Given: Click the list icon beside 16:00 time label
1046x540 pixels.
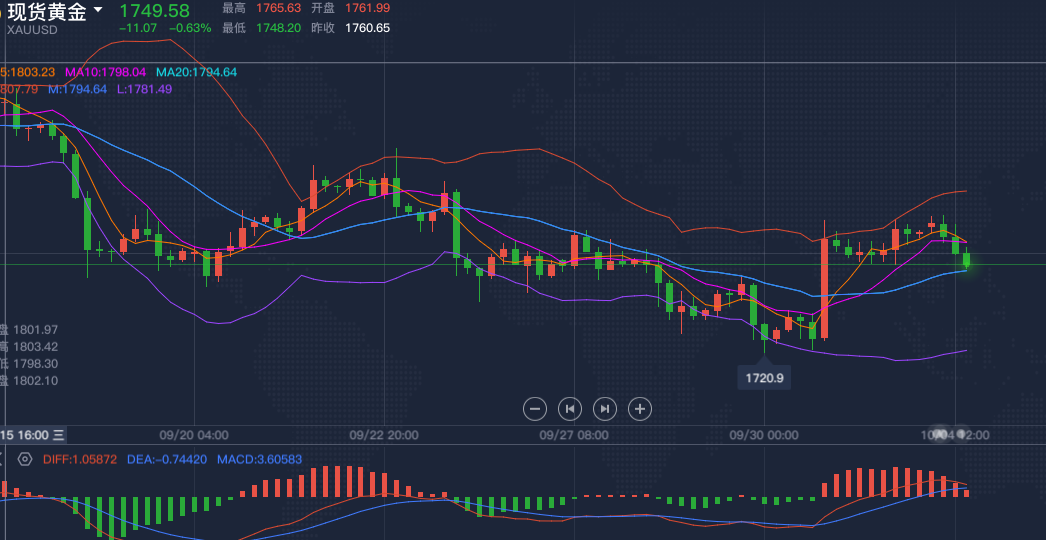Looking at the screenshot, I should (59, 435).
